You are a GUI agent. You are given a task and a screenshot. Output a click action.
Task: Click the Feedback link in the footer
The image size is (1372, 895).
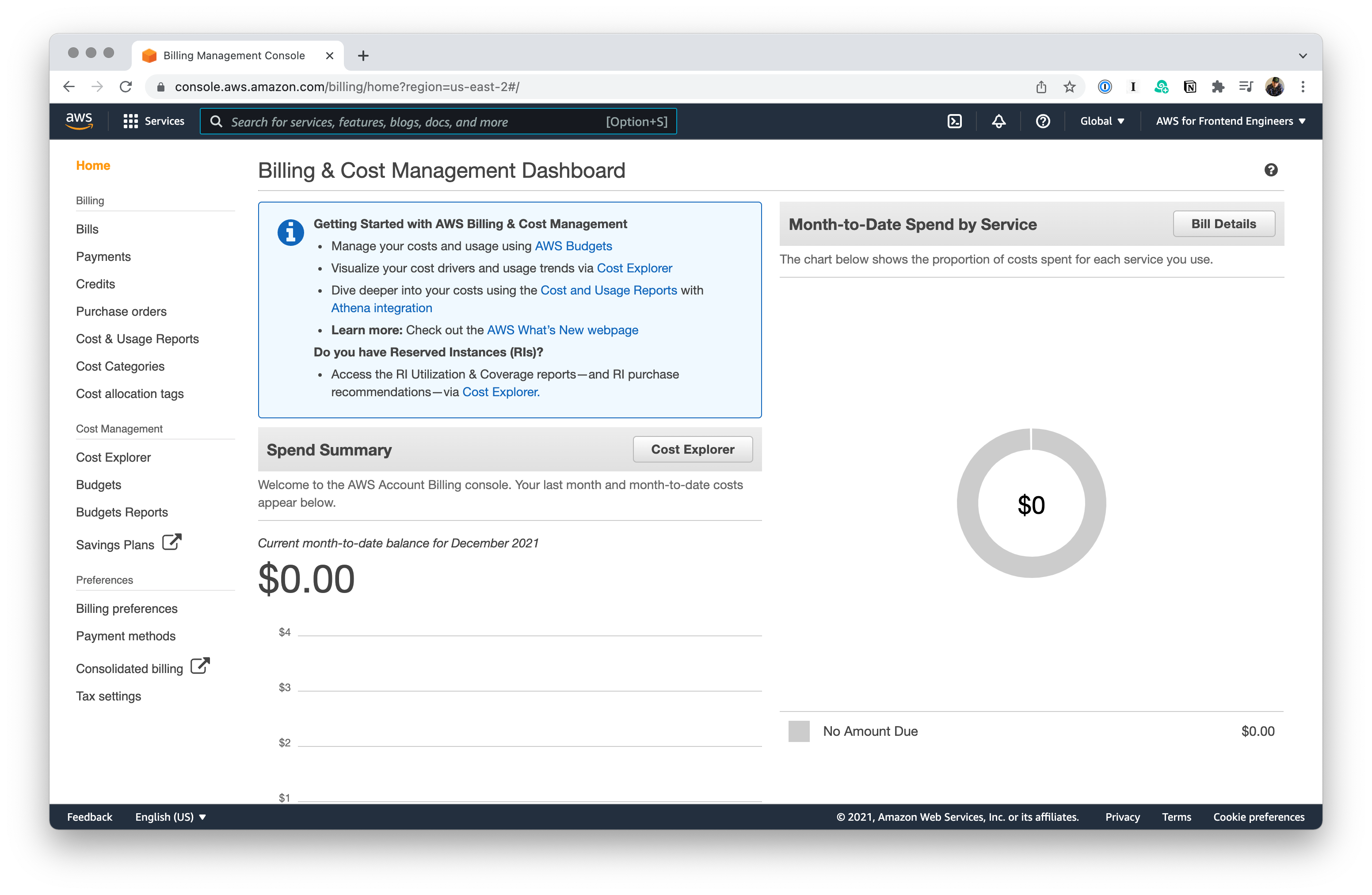click(x=89, y=817)
